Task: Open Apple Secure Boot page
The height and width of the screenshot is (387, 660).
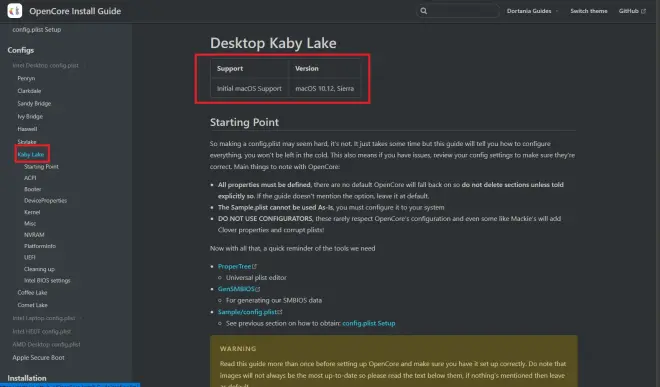Action: pos(38,358)
